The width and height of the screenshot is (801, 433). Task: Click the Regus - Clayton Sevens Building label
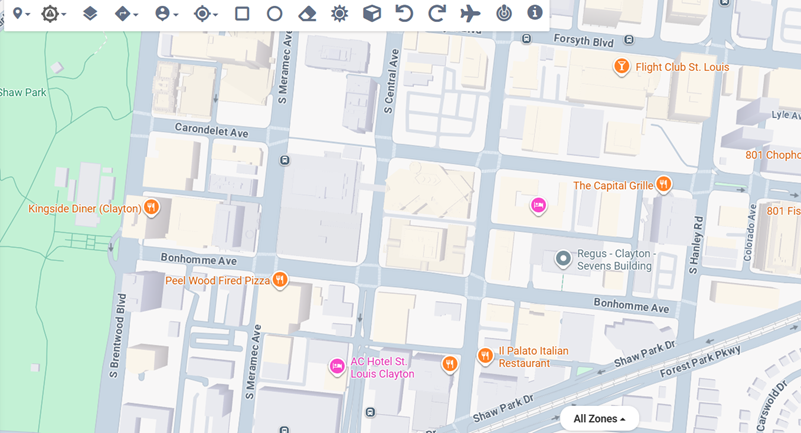pyautogui.click(x=615, y=259)
